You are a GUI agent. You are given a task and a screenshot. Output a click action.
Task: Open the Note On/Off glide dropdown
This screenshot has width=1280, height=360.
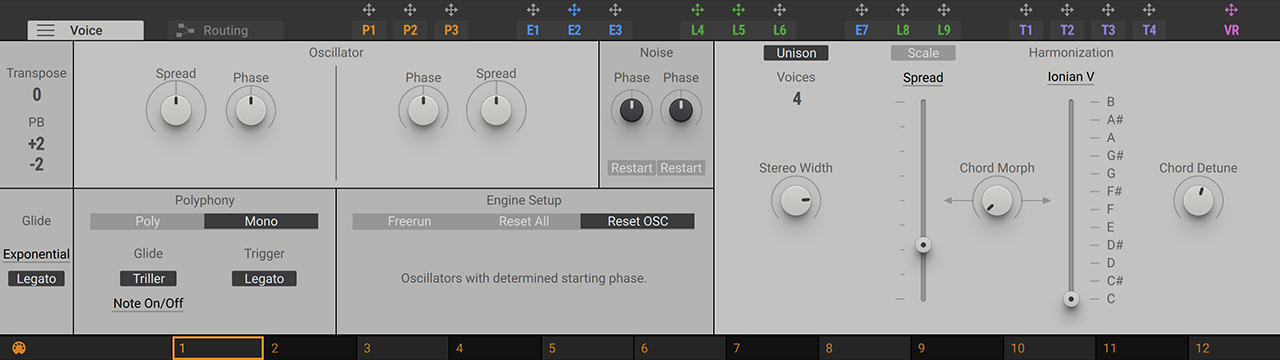point(148,303)
